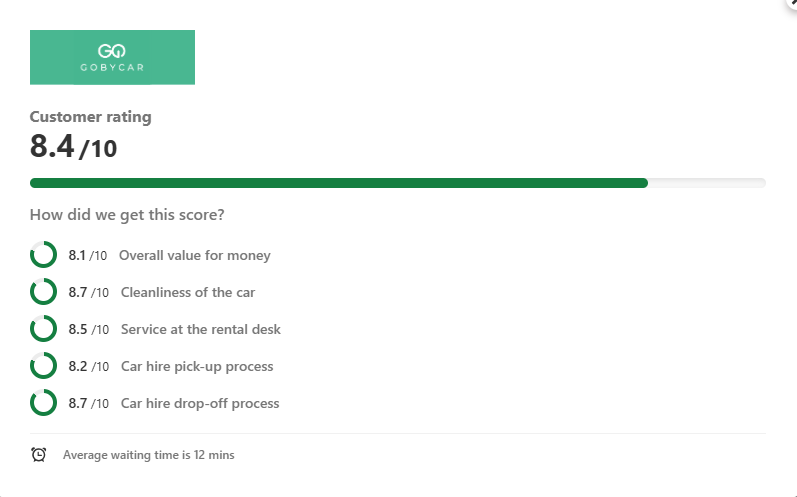Click the Car hire pick-up process gauge icon
The height and width of the screenshot is (497, 797).
point(43,366)
